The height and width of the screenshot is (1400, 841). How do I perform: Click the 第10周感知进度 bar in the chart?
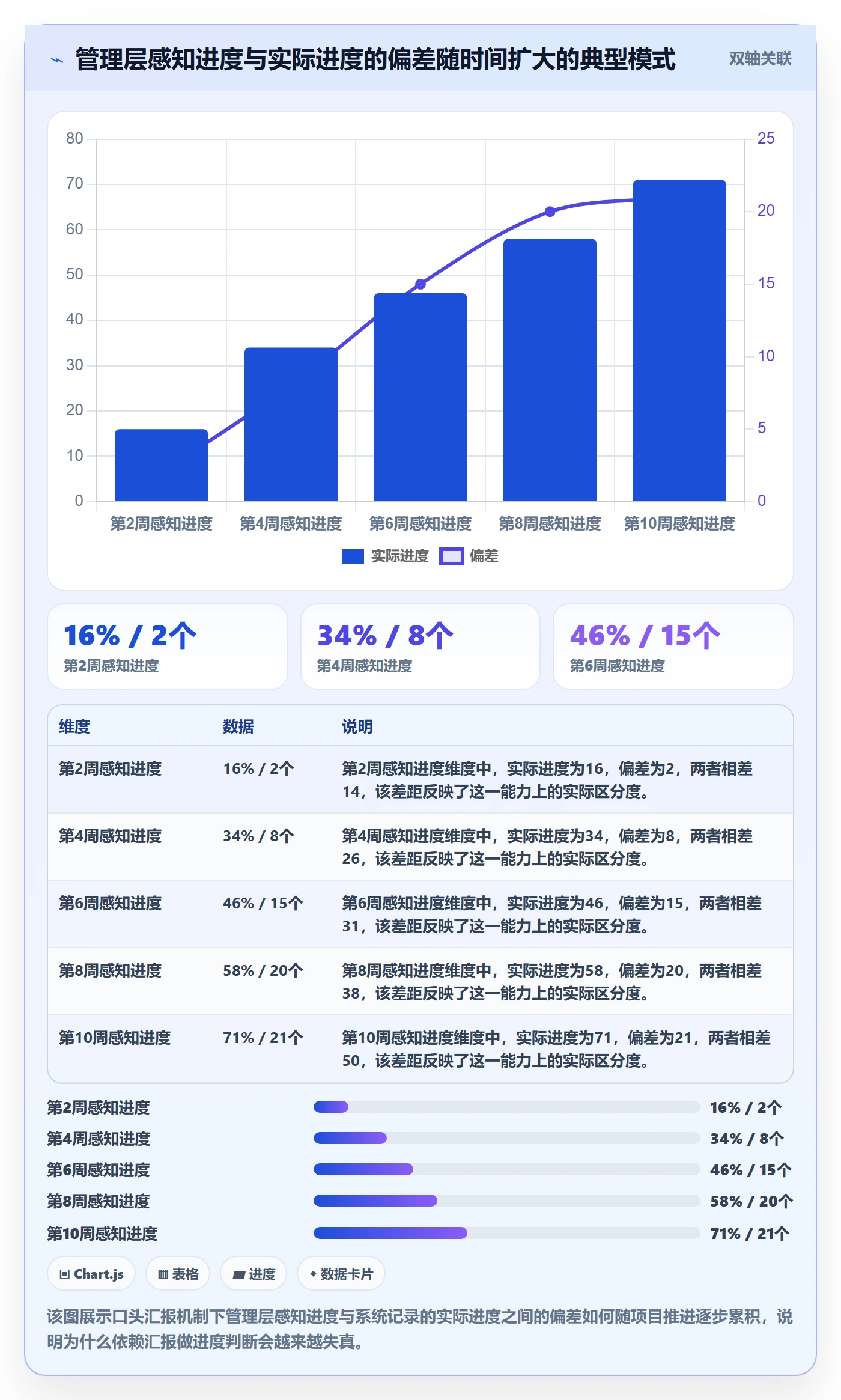pos(679,341)
